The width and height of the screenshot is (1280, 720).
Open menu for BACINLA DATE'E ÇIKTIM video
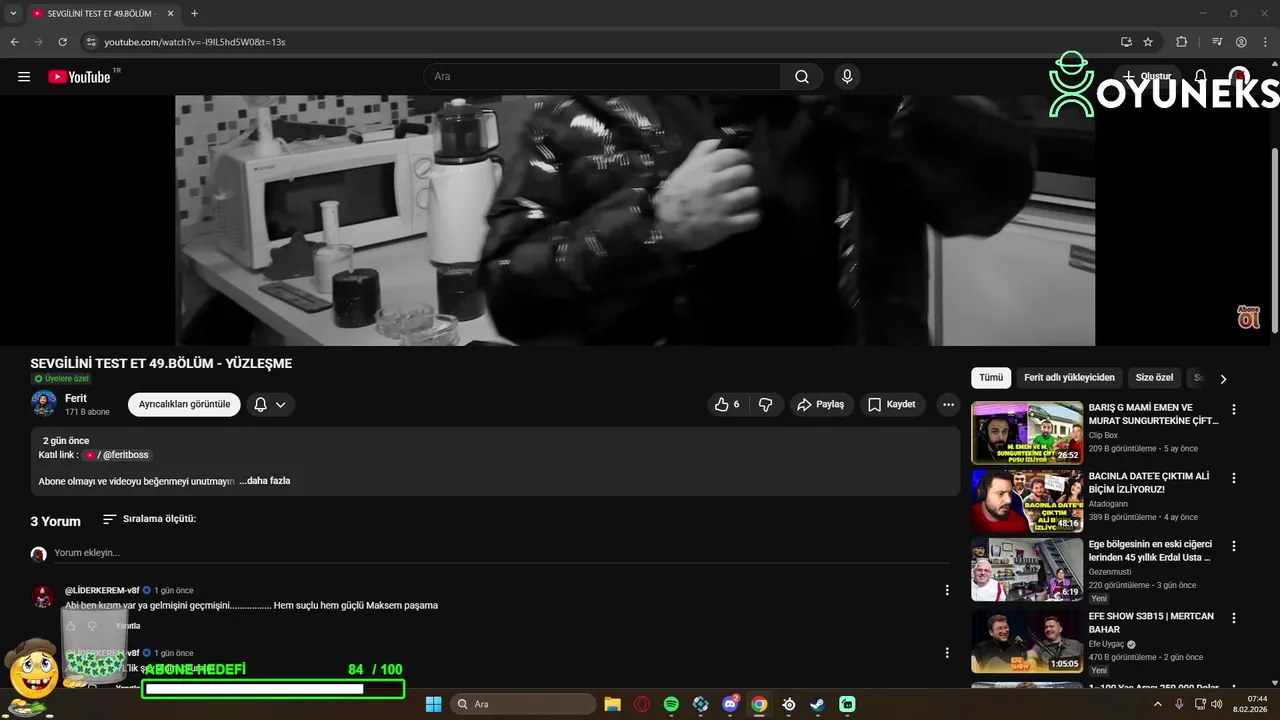tap(1233, 478)
